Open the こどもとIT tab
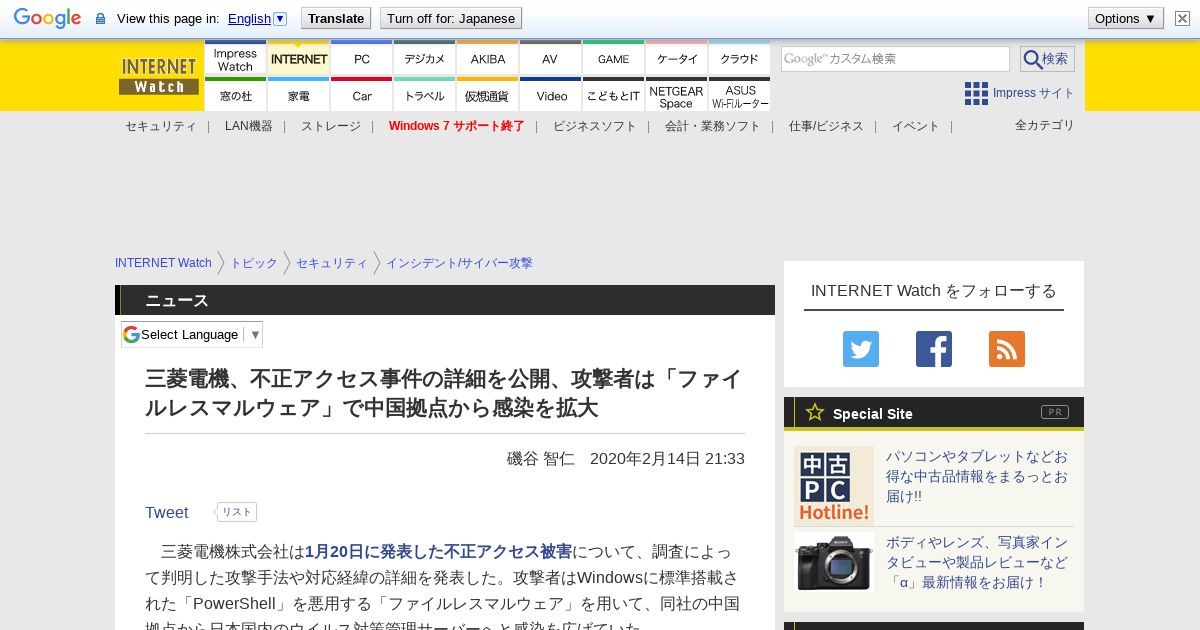The image size is (1200, 630). pos(614,95)
